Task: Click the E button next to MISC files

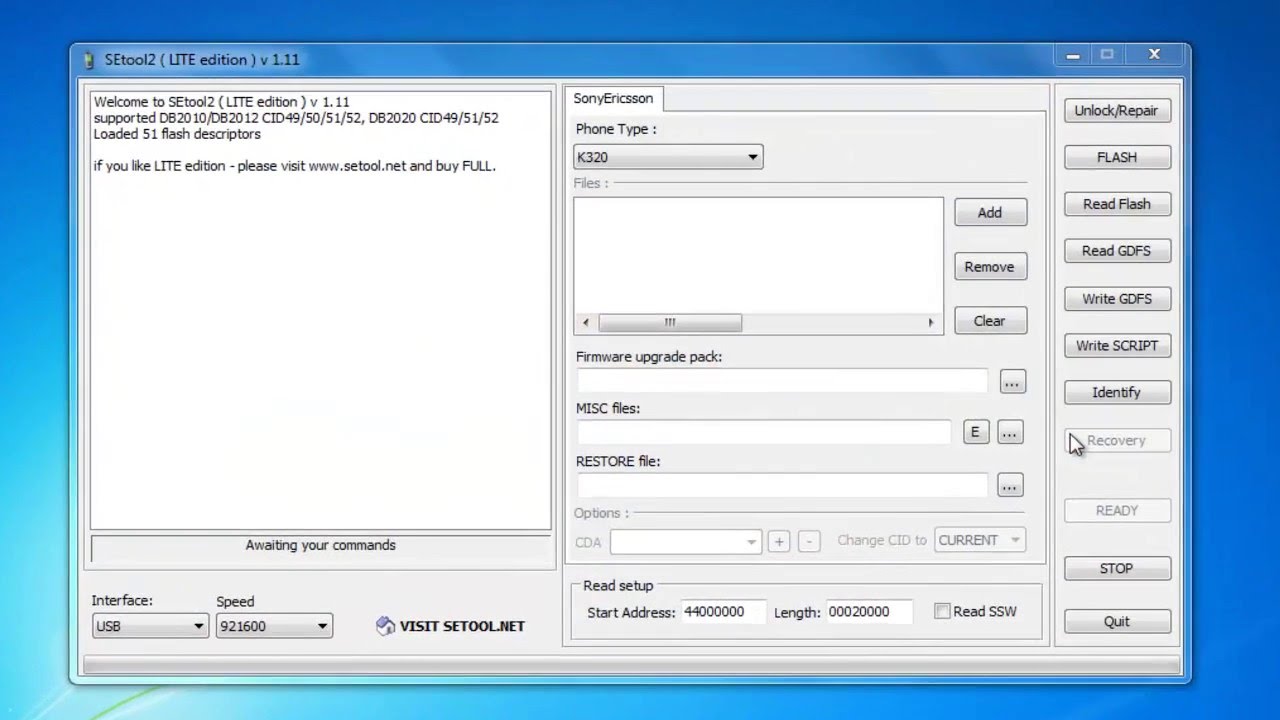Action: [975, 432]
